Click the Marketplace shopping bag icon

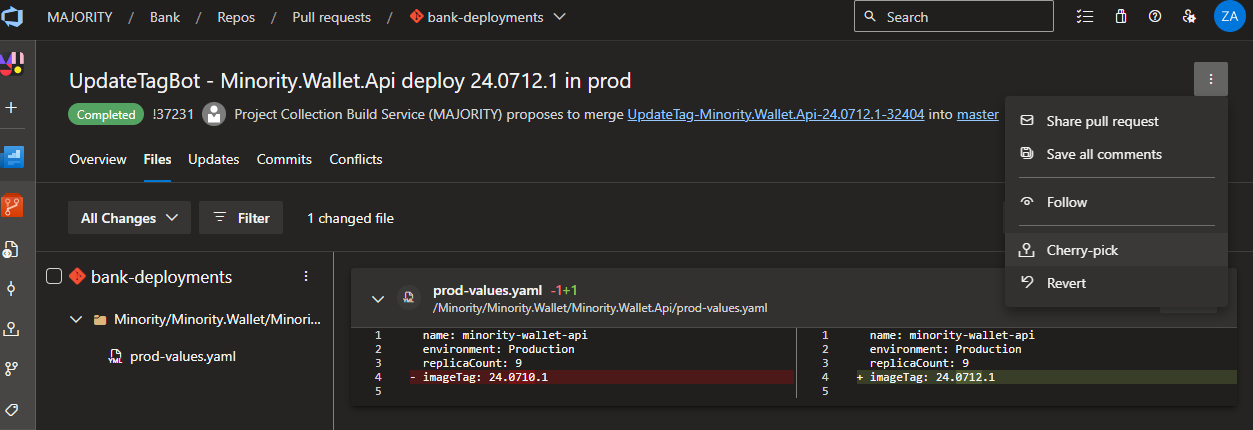coord(1121,17)
